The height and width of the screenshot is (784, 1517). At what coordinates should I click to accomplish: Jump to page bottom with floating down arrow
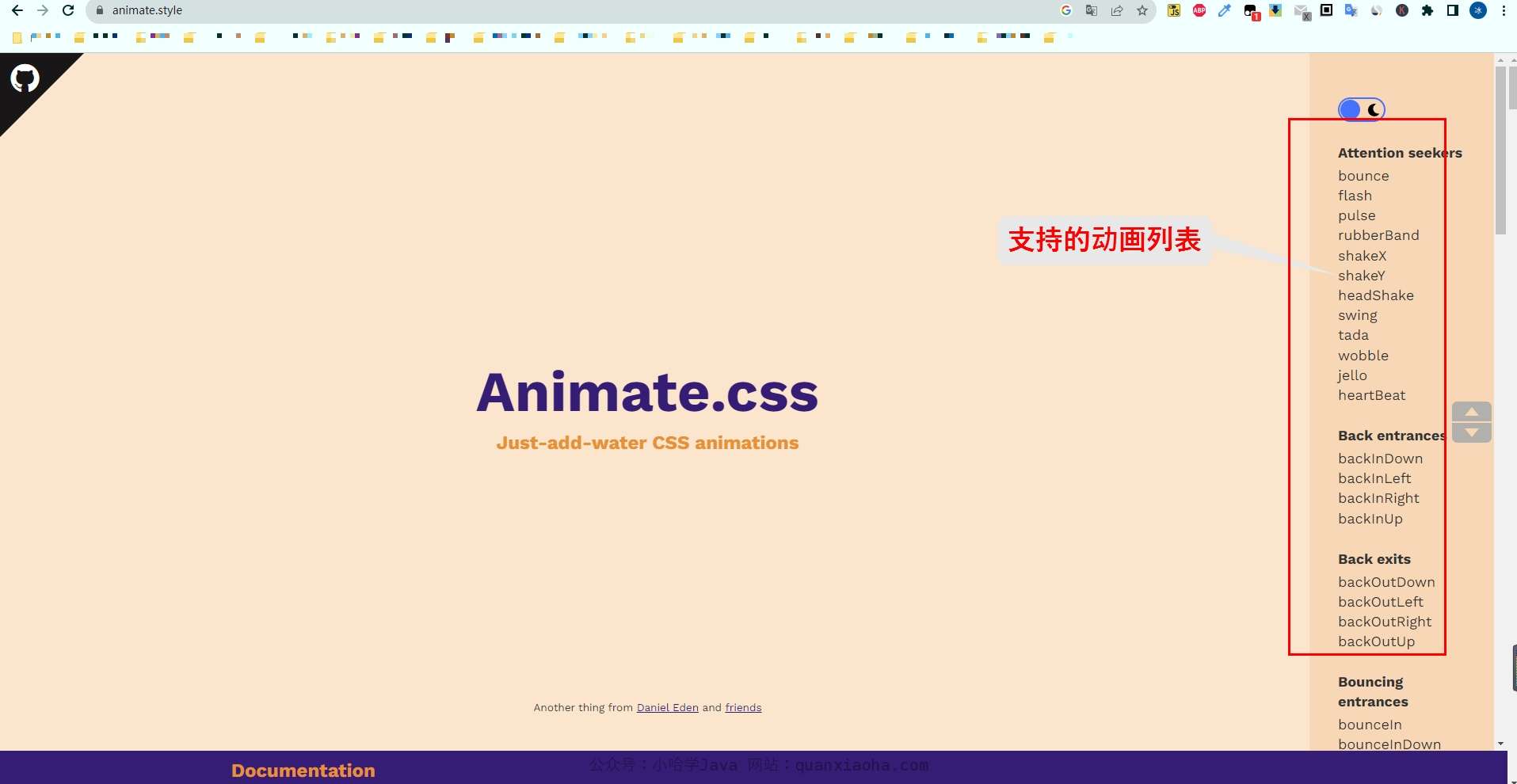1472,432
